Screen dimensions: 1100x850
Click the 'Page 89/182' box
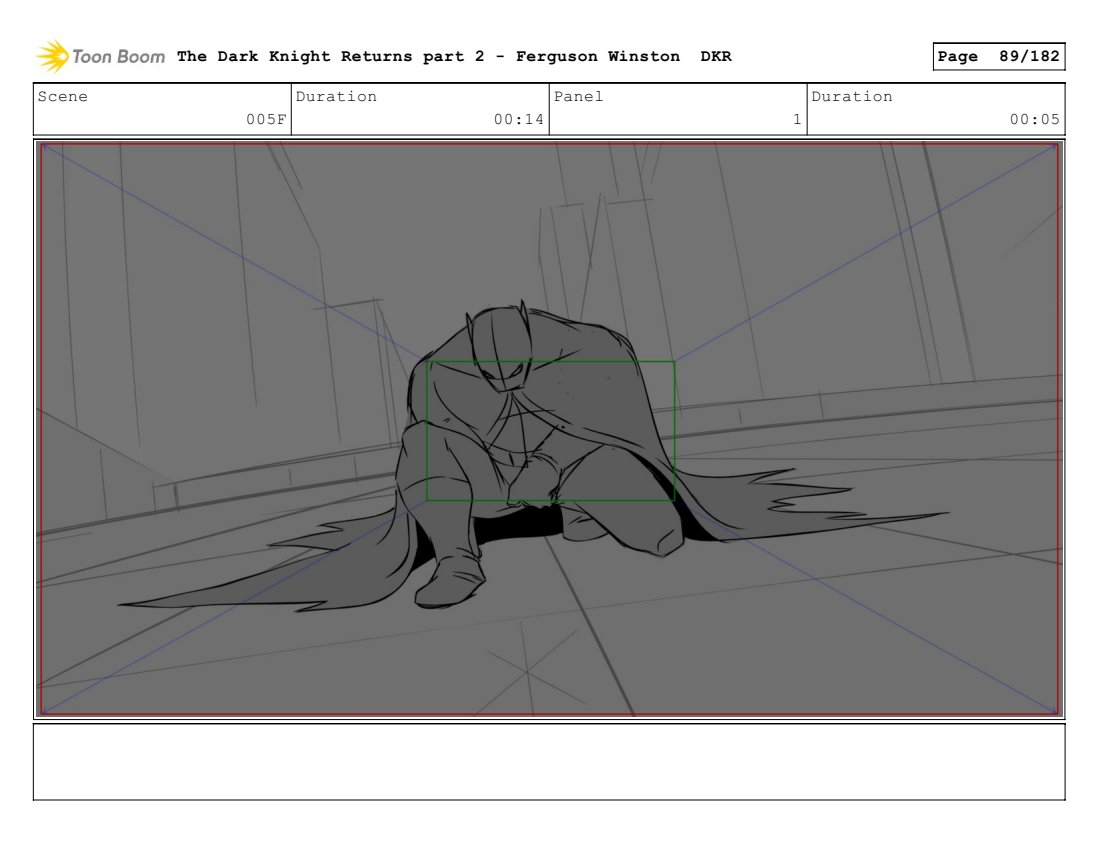point(998,57)
